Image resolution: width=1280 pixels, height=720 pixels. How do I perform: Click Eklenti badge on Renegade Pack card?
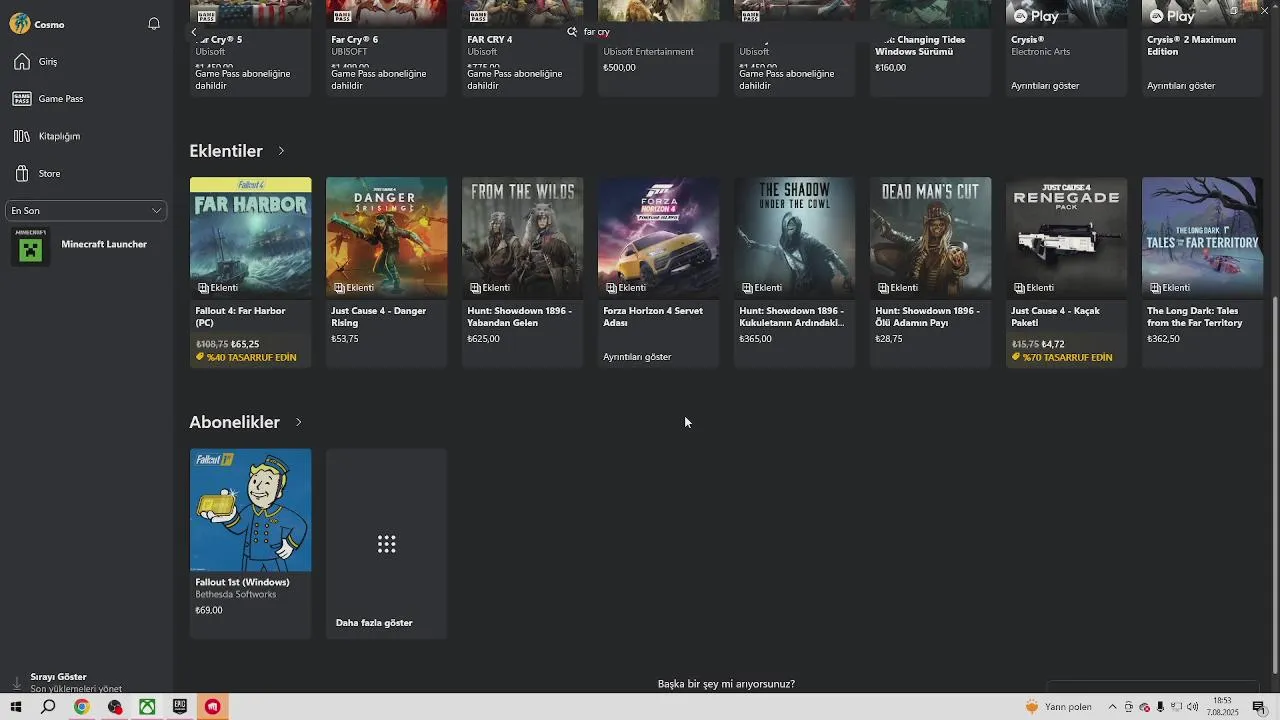[1033, 288]
